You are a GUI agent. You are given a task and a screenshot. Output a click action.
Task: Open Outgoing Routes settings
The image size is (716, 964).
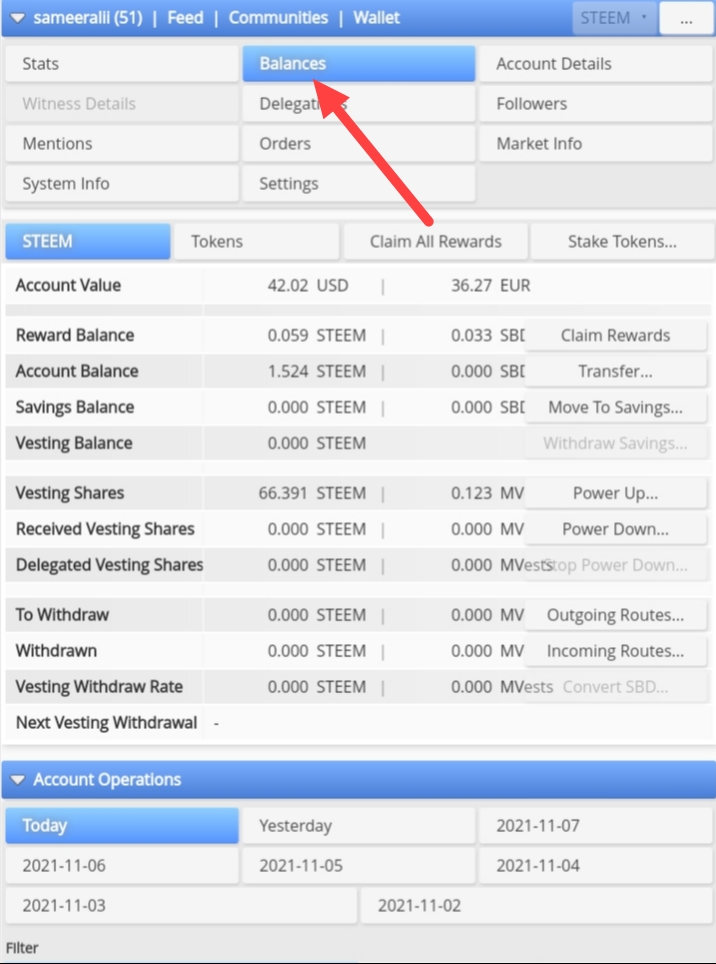pos(615,615)
